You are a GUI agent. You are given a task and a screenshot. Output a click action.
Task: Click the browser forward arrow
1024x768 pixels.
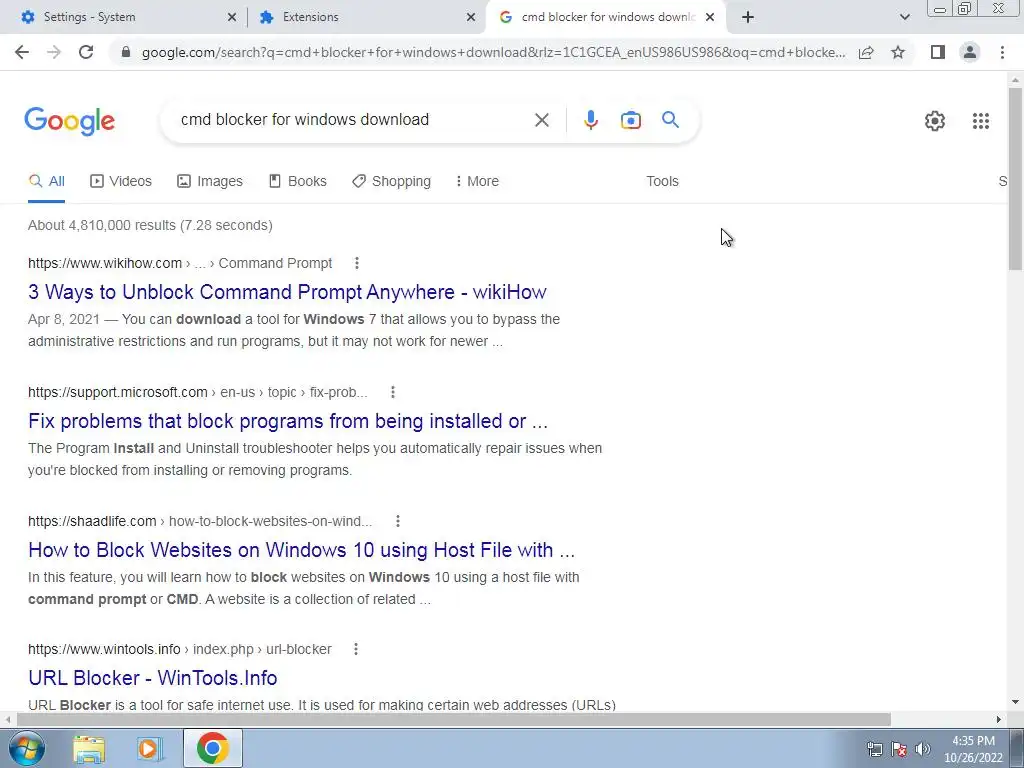click(x=54, y=52)
